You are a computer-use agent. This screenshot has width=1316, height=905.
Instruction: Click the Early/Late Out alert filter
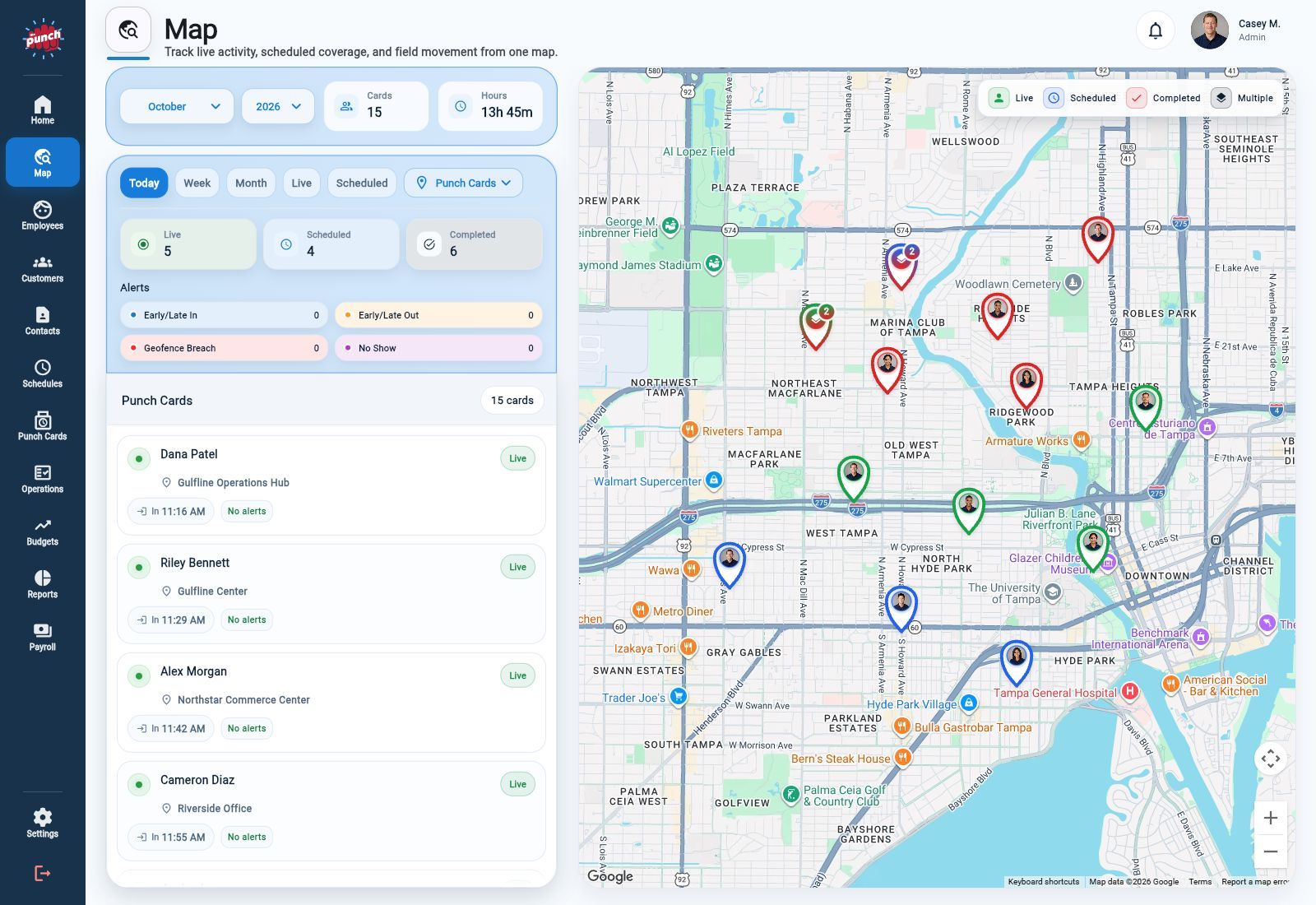(x=438, y=315)
